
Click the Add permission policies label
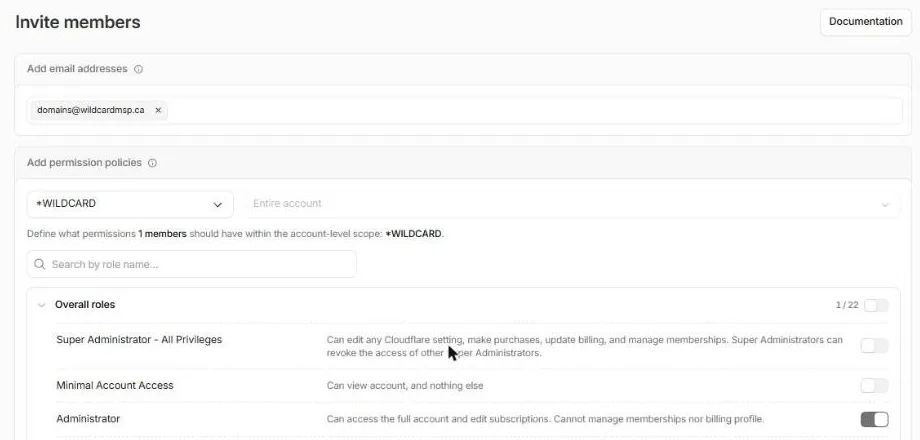[84, 163]
